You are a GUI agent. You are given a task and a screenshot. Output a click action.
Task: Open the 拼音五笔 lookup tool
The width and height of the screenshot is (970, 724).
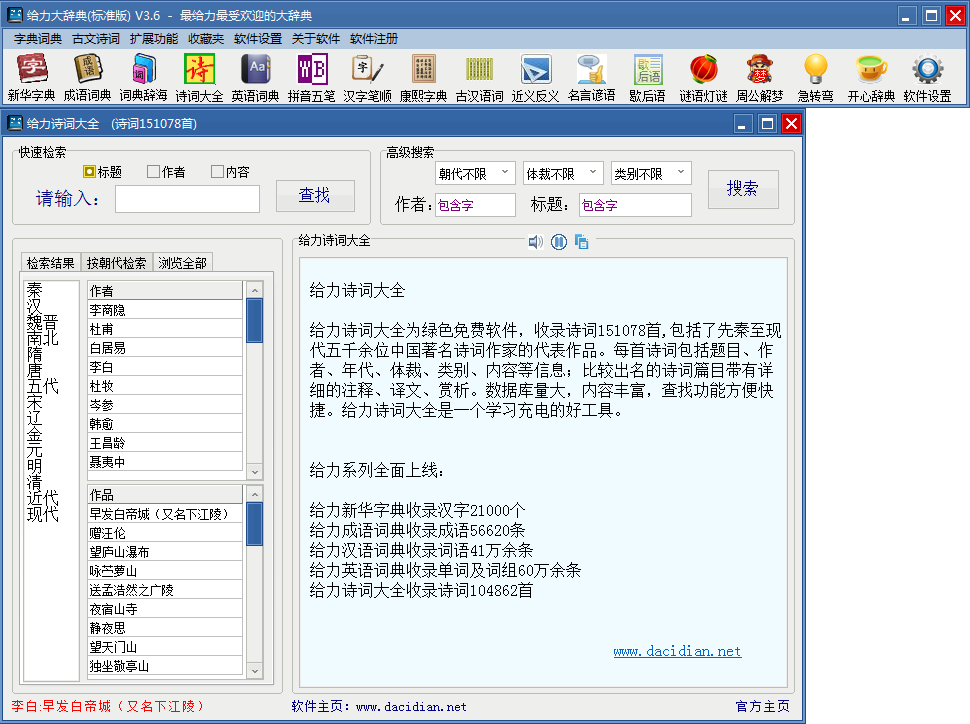point(312,78)
